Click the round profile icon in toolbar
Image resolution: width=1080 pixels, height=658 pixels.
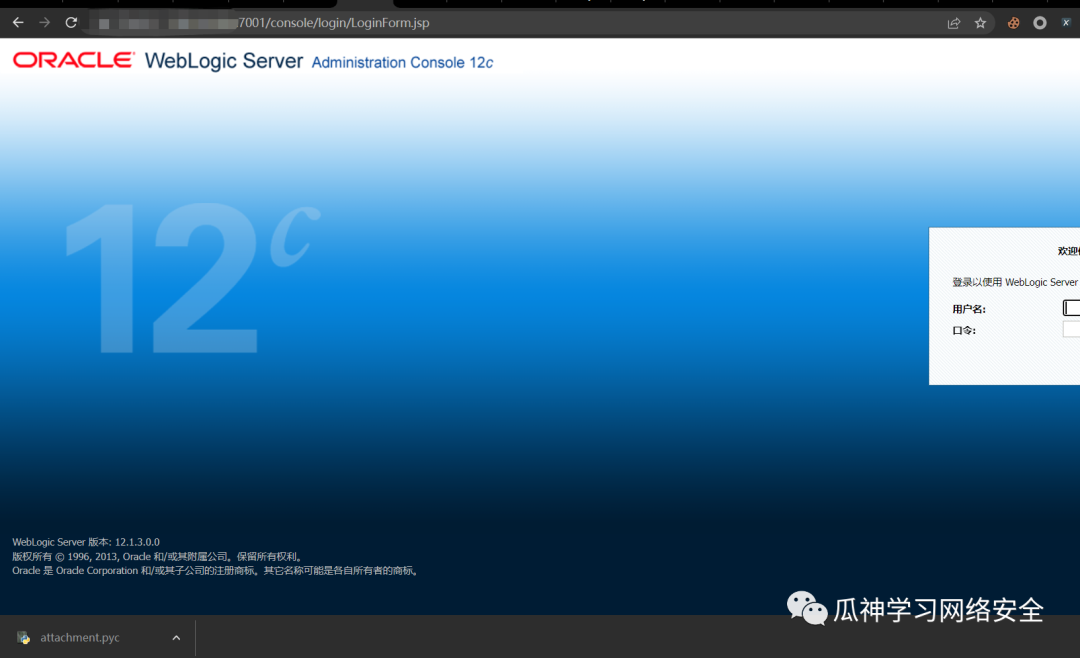pyautogui.click(x=1040, y=23)
